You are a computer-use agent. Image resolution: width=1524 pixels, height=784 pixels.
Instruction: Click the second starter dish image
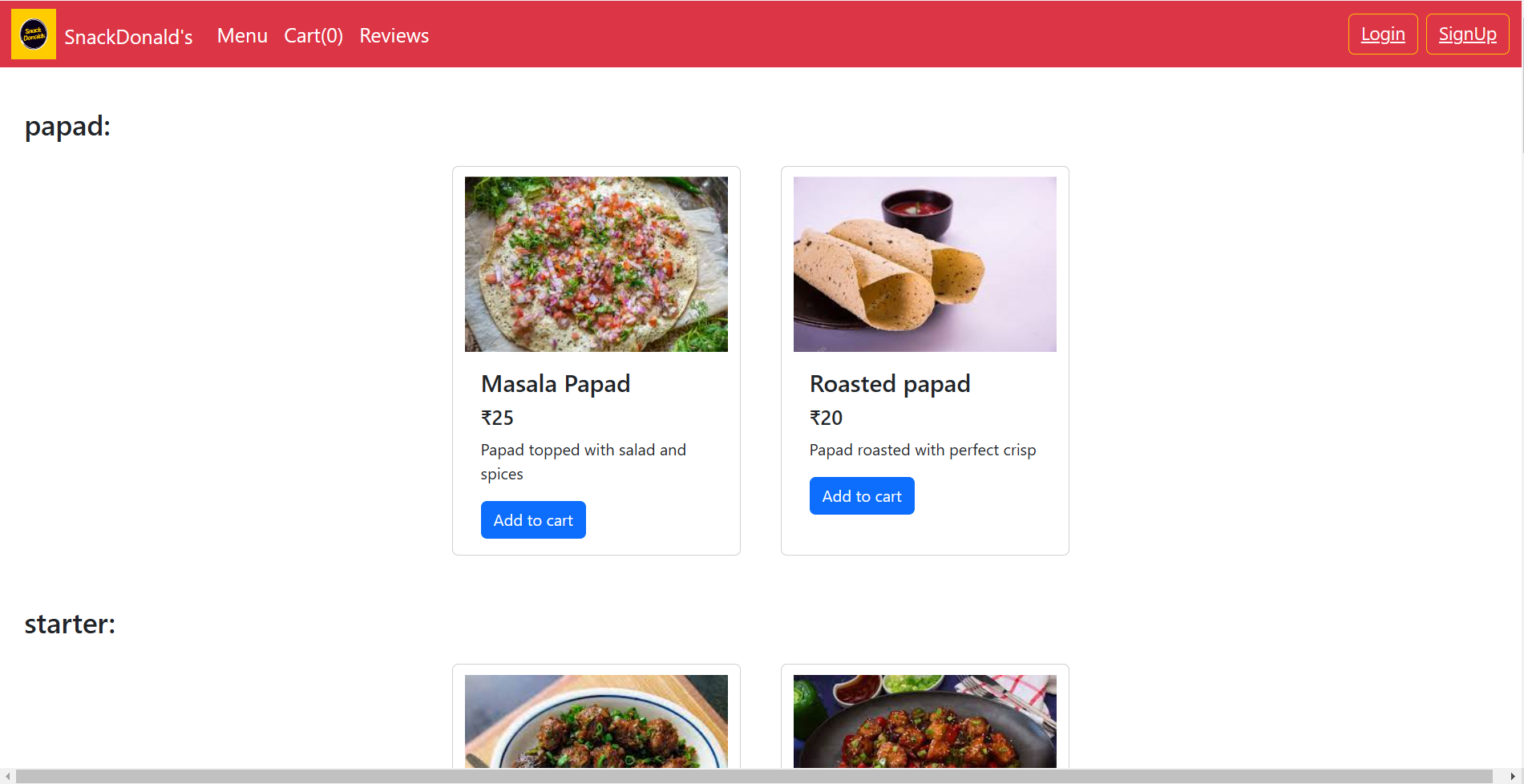pos(925,721)
